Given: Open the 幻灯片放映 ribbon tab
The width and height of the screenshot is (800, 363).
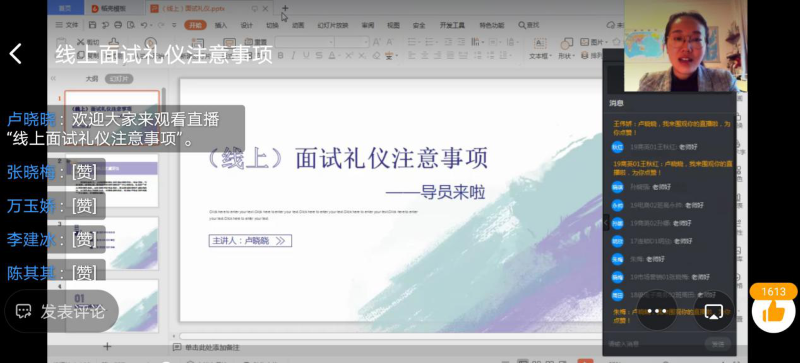Looking at the screenshot, I should pos(333,25).
